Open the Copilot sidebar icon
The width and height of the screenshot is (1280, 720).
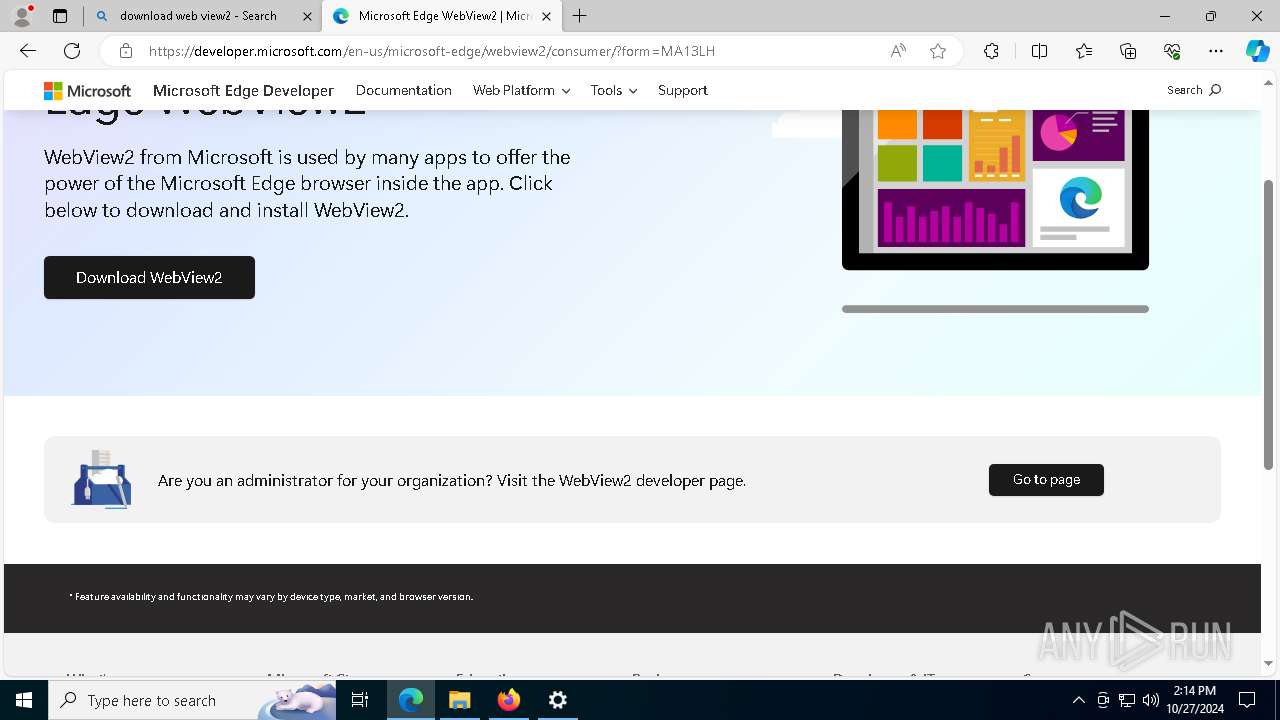[1258, 51]
